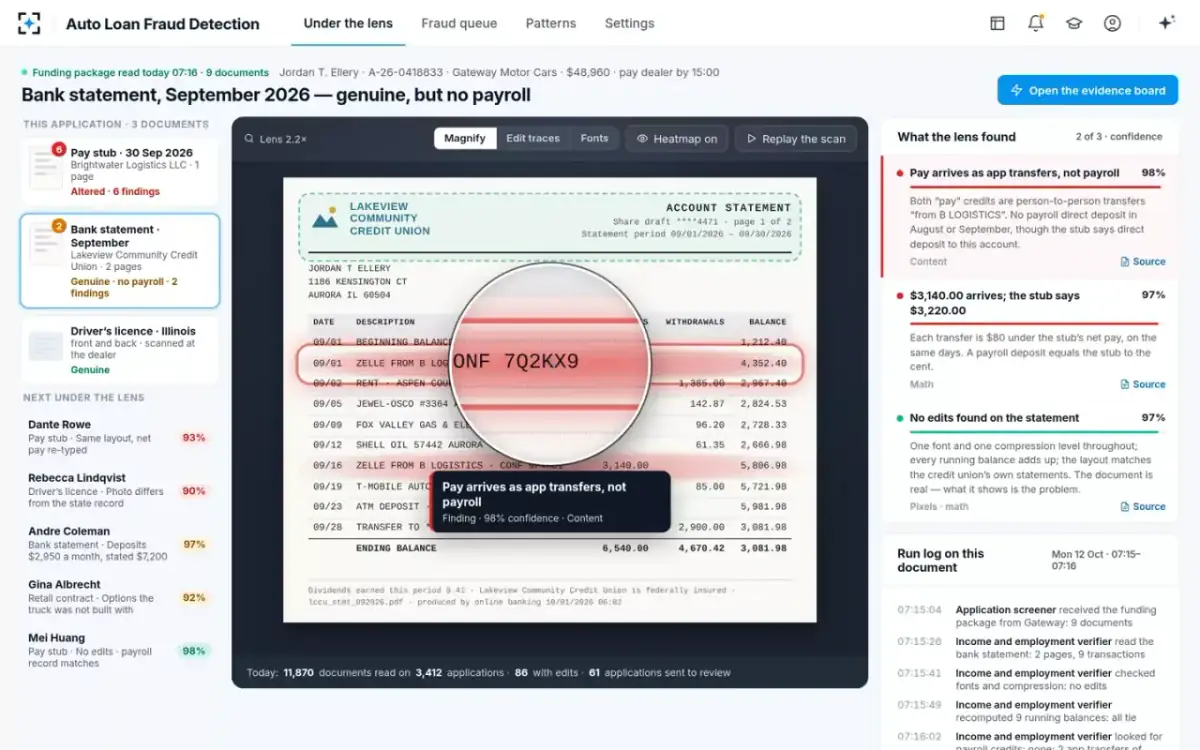The image size is (1200, 750).
Task: Click the 07:15:04 Application screener log entry
Action: pos(1031,616)
